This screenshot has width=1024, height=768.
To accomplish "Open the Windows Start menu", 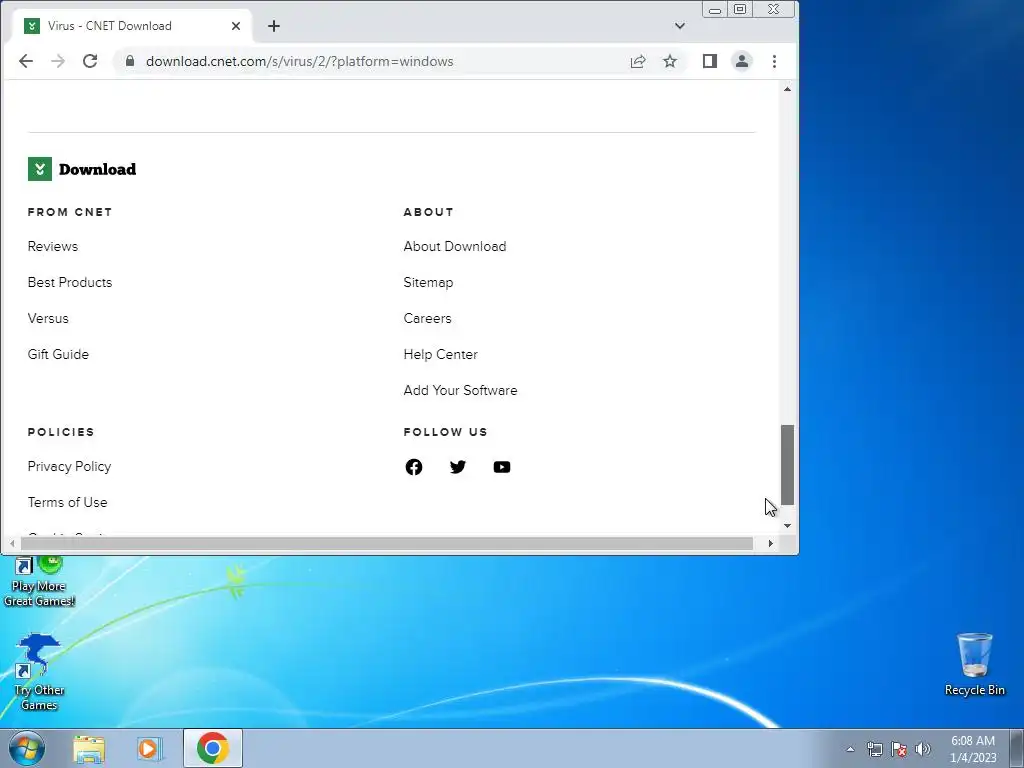I will click(x=27, y=748).
